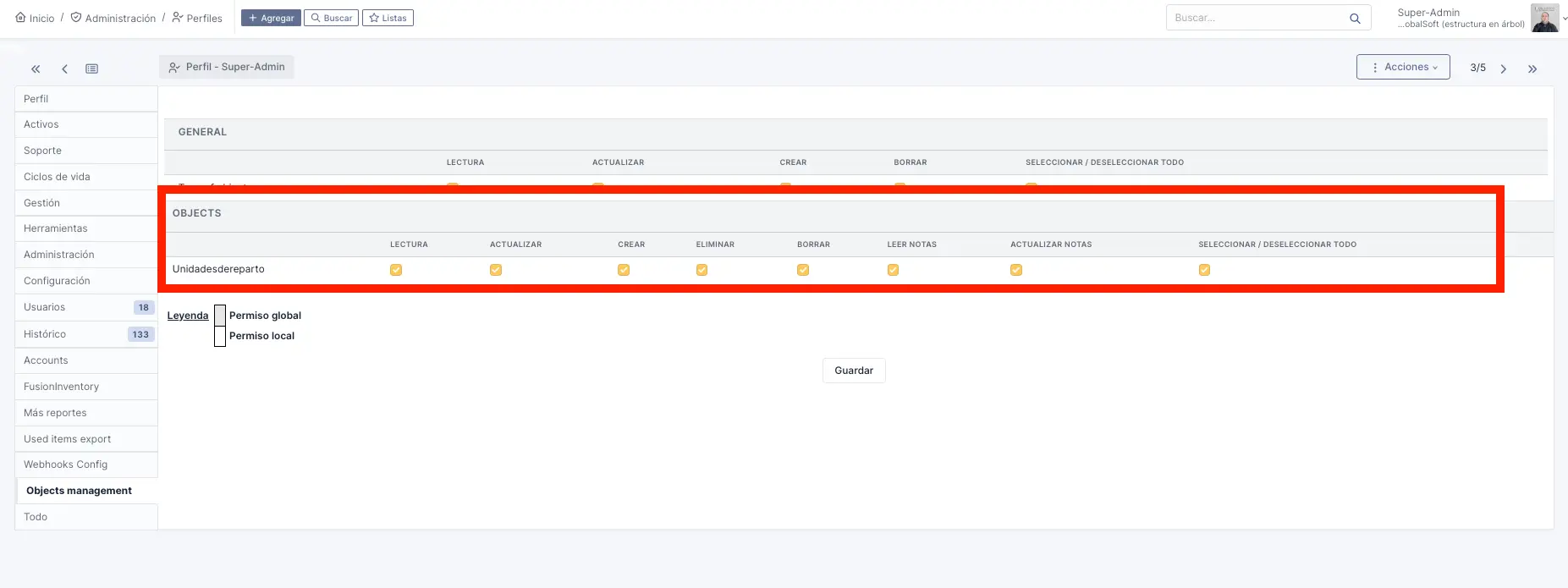Jump to first record with double-left arrows

coord(36,69)
